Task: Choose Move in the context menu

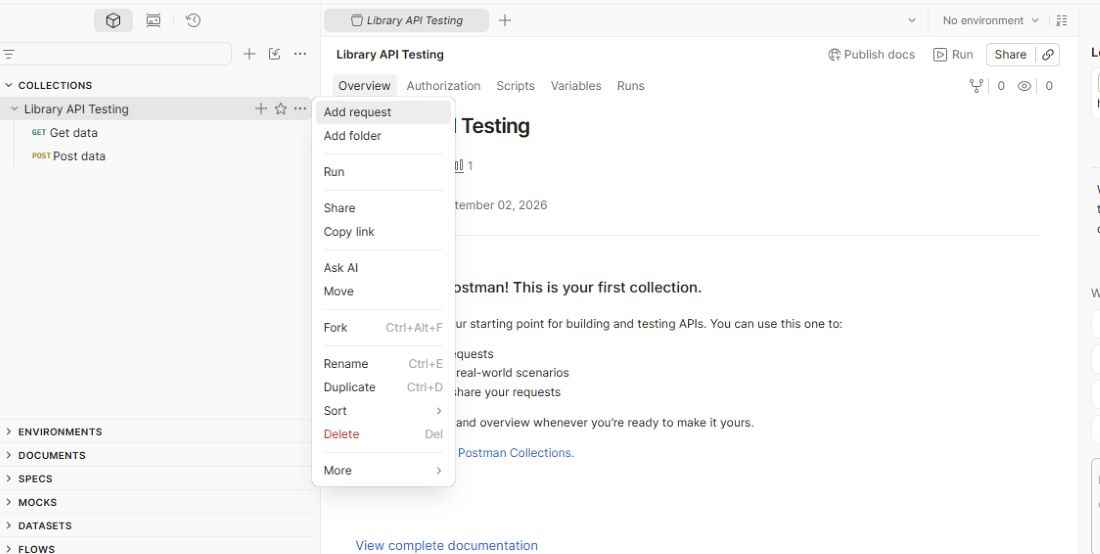Action: (x=383, y=291)
